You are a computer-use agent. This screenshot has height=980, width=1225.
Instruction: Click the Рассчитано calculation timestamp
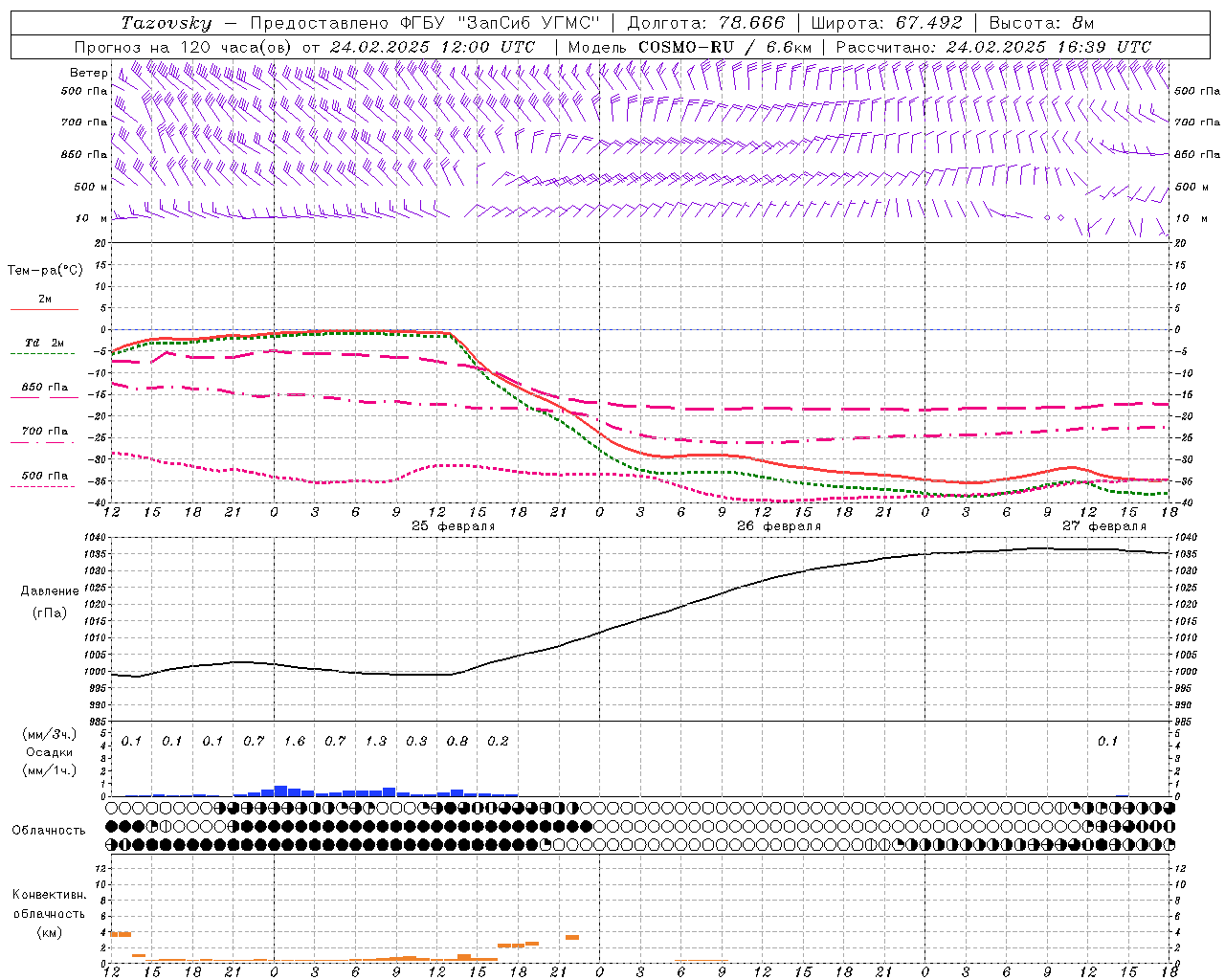pos(993,47)
